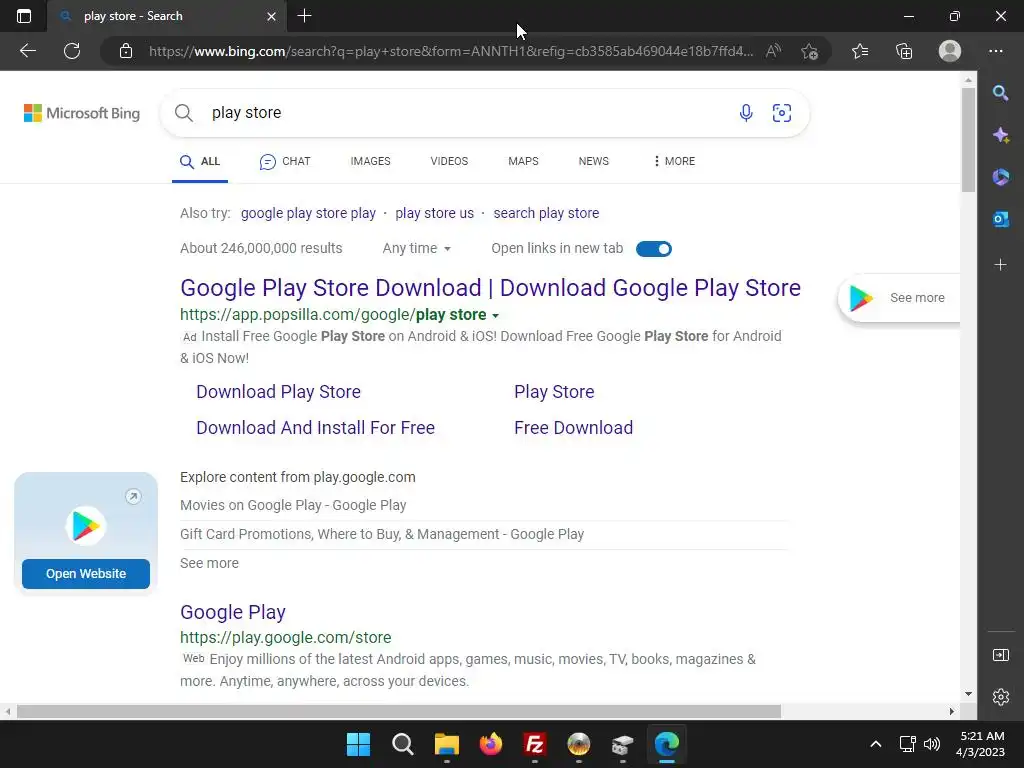
Task: Try 'play store us' suggestion
Action: click(x=434, y=213)
